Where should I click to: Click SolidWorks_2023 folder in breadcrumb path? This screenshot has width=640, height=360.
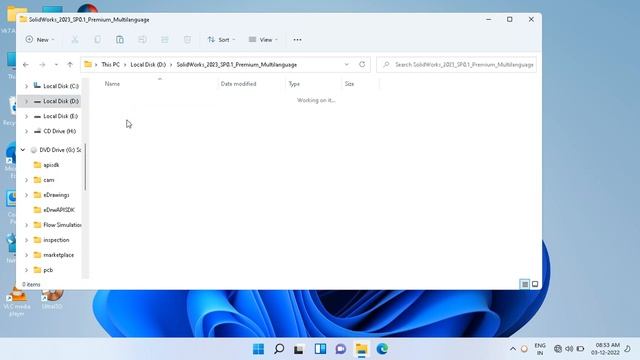237,64
